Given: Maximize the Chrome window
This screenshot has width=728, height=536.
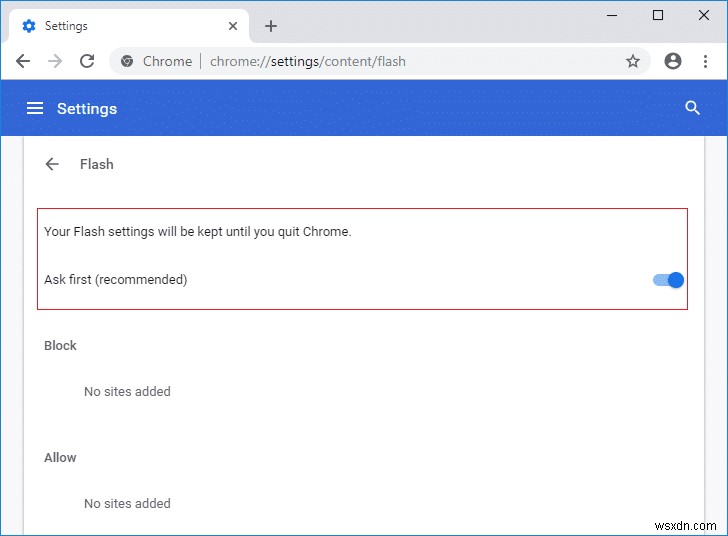Looking at the screenshot, I should [x=658, y=15].
